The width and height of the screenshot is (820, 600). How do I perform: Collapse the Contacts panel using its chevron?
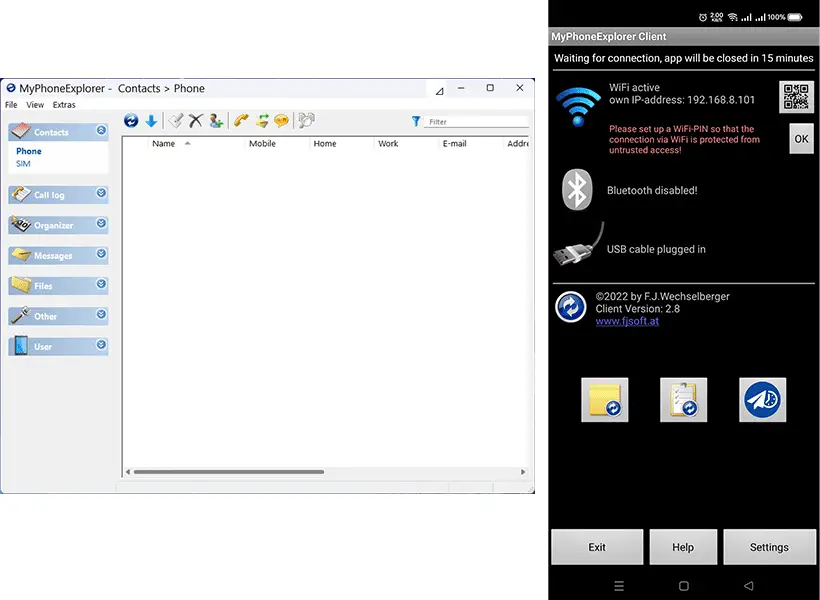(101, 130)
